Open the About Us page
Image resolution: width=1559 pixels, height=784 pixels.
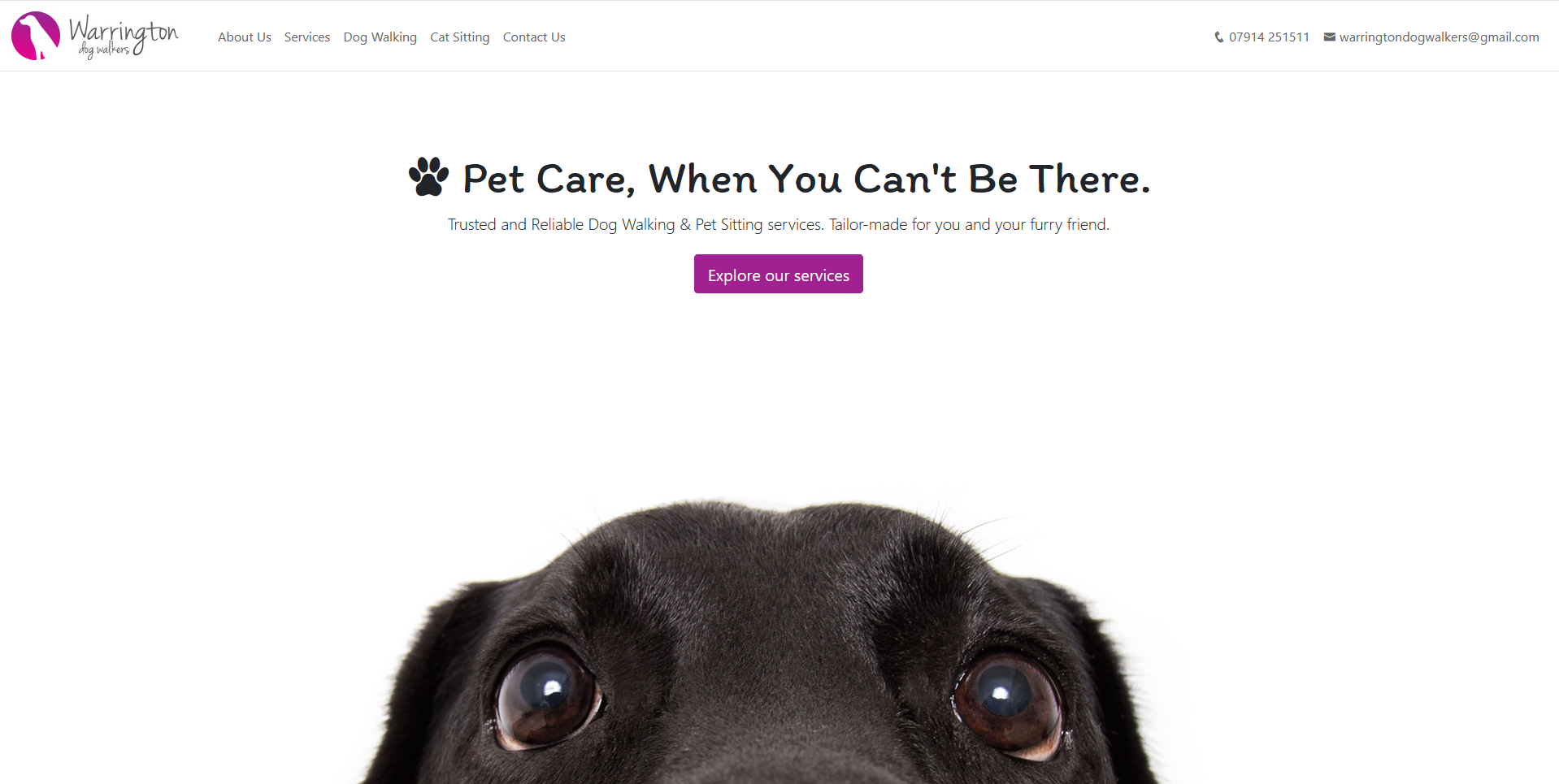coord(245,37)
